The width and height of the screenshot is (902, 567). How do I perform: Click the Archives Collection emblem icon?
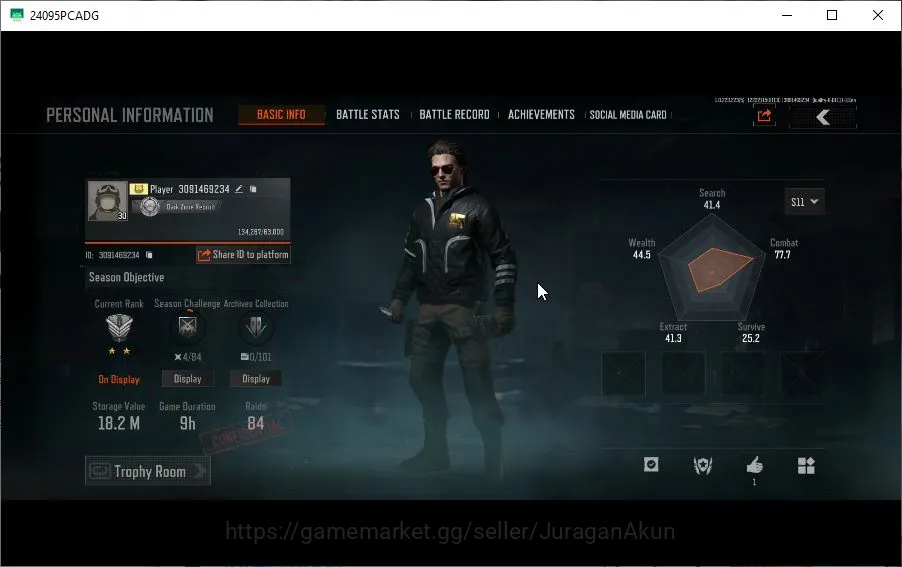(256, 327)
